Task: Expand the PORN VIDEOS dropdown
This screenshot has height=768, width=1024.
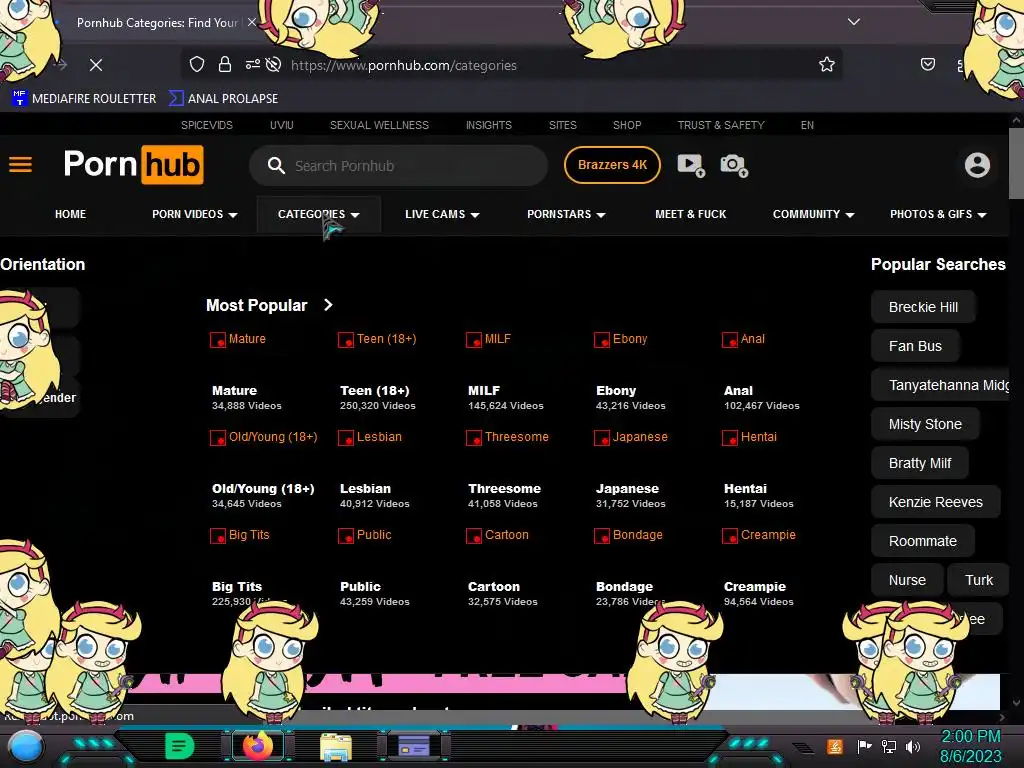Action: (x=195, y=214)
